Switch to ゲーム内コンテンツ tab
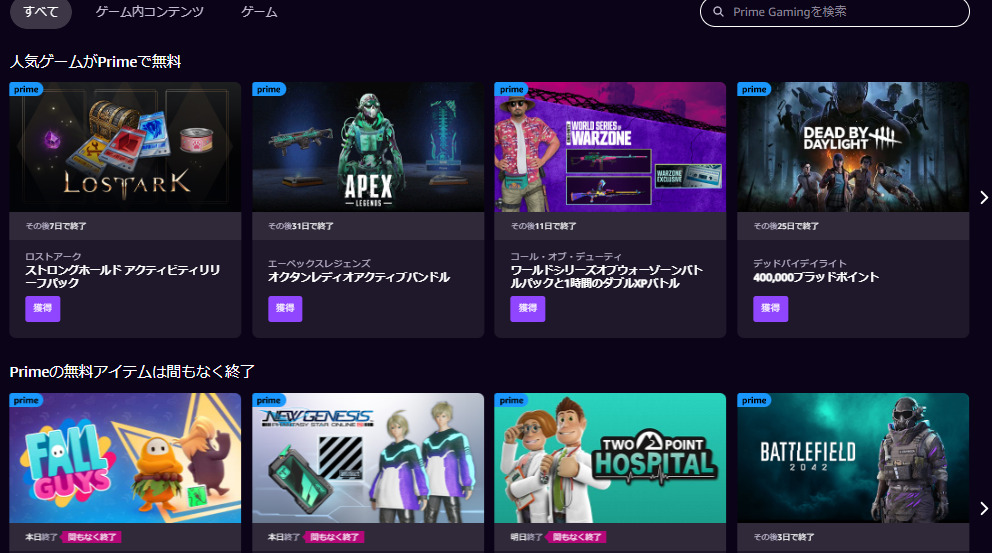This screenshot has width=992, height=553. click(x=150, y=12)
